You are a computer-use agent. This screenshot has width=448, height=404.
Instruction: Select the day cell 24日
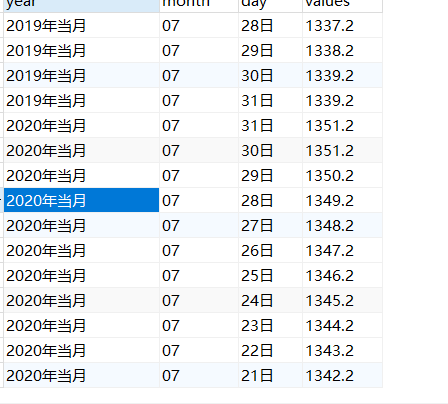click(x=270, y=300)
